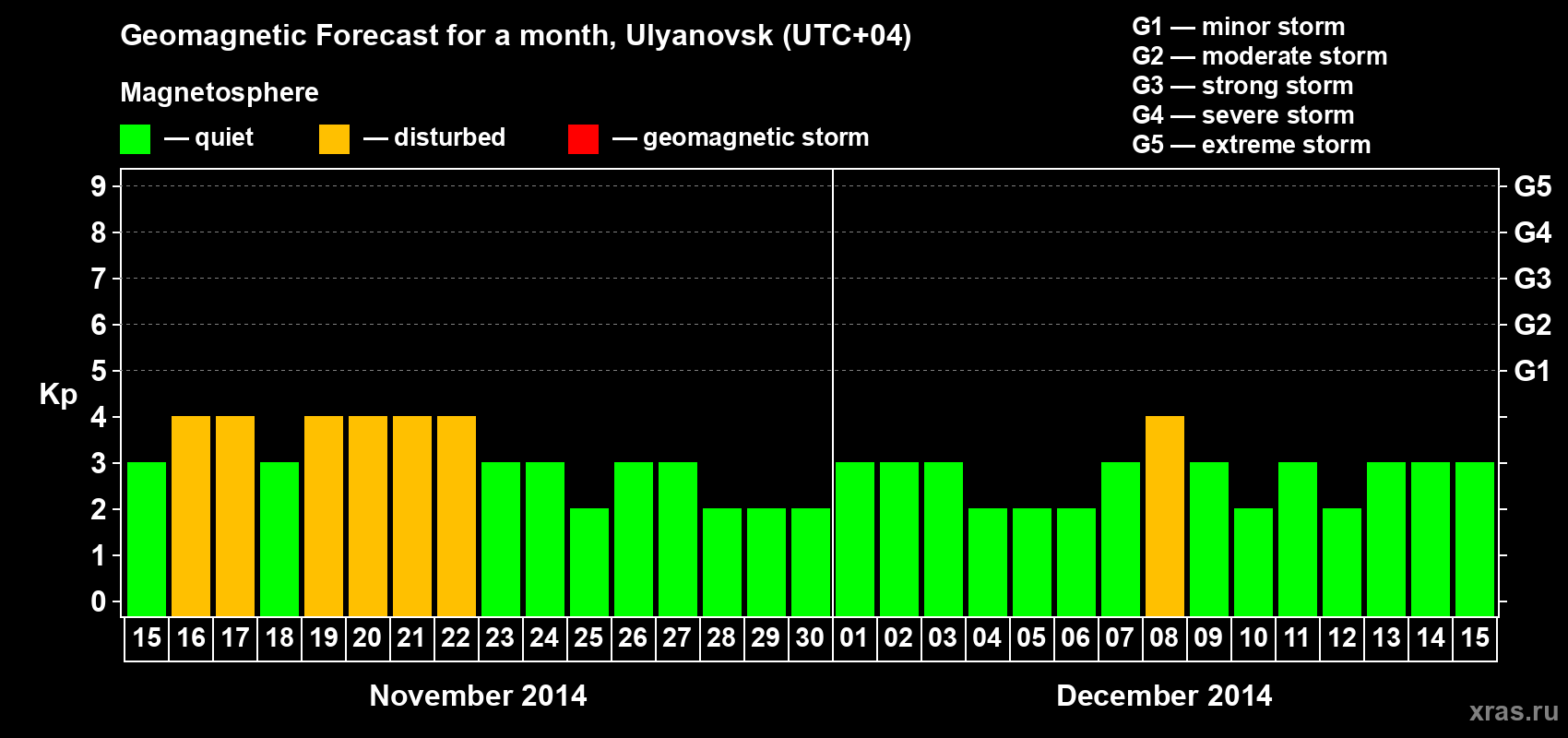Click the orange bar for November 22
Screen dimensions: 1568x738
click(457, 517)
